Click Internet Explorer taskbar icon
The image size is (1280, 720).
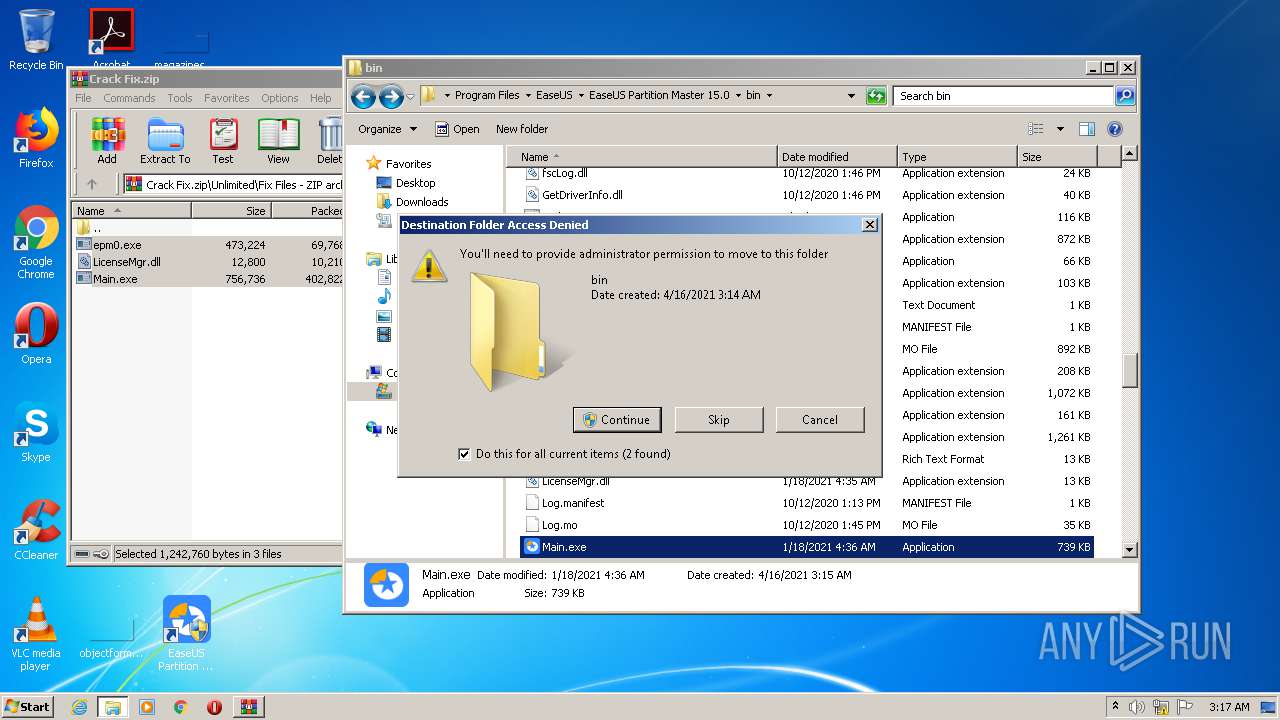coord(79,707)
